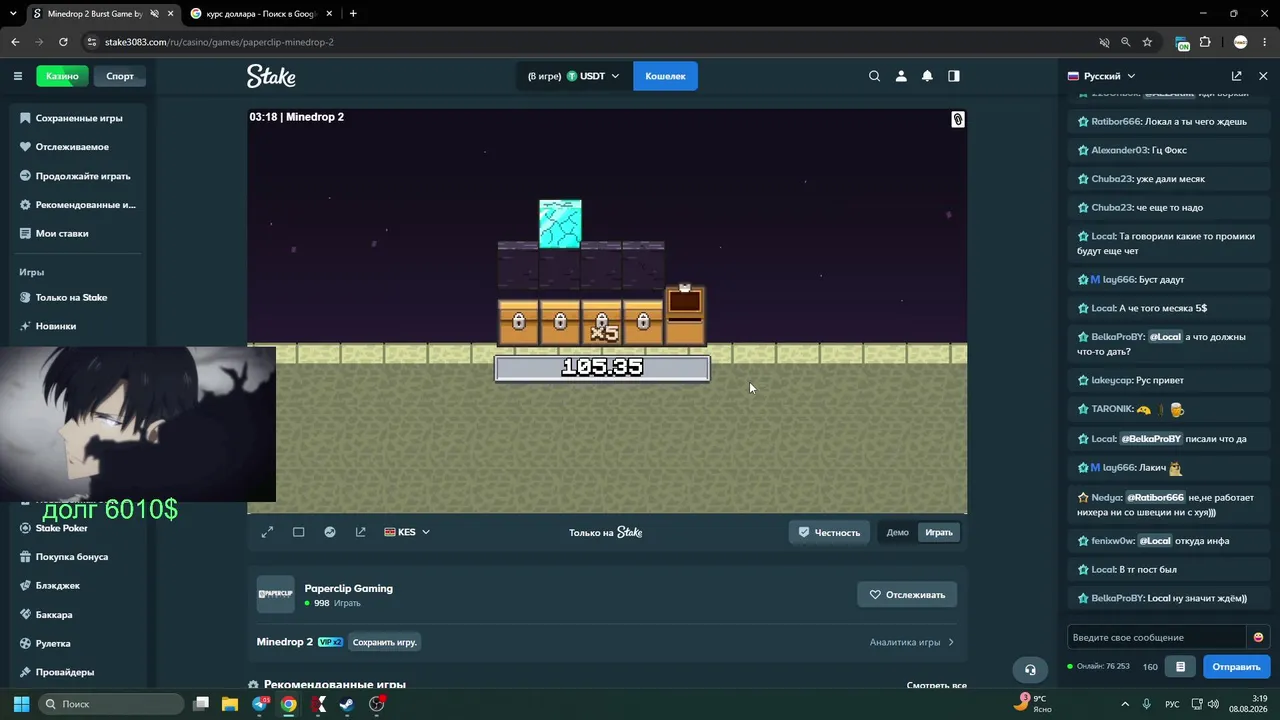The width and height of the screenshot is (1280, 720).
Task: Open Chrome's page zoom magnifier icon
Action: click(x=1126, y=42)
